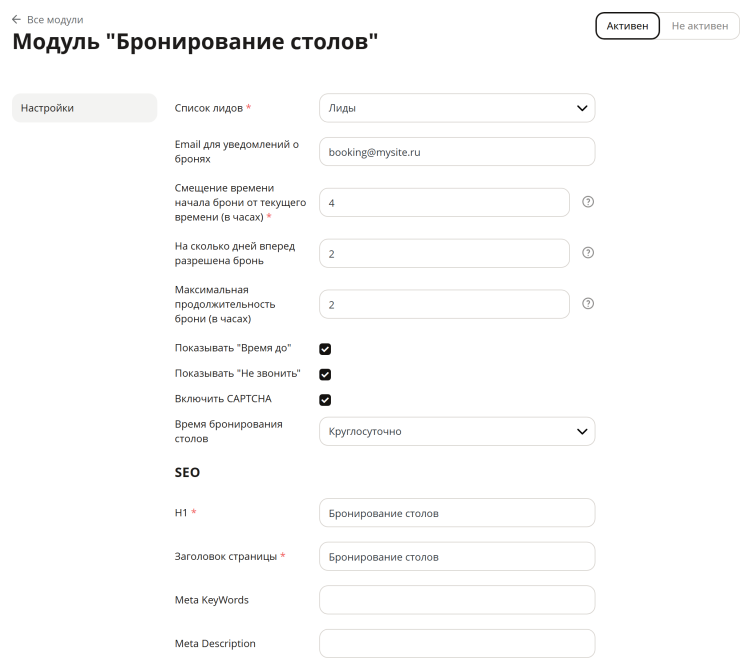Focus the days ahead booking field
740x662 pixels.
tap(444, 254)
